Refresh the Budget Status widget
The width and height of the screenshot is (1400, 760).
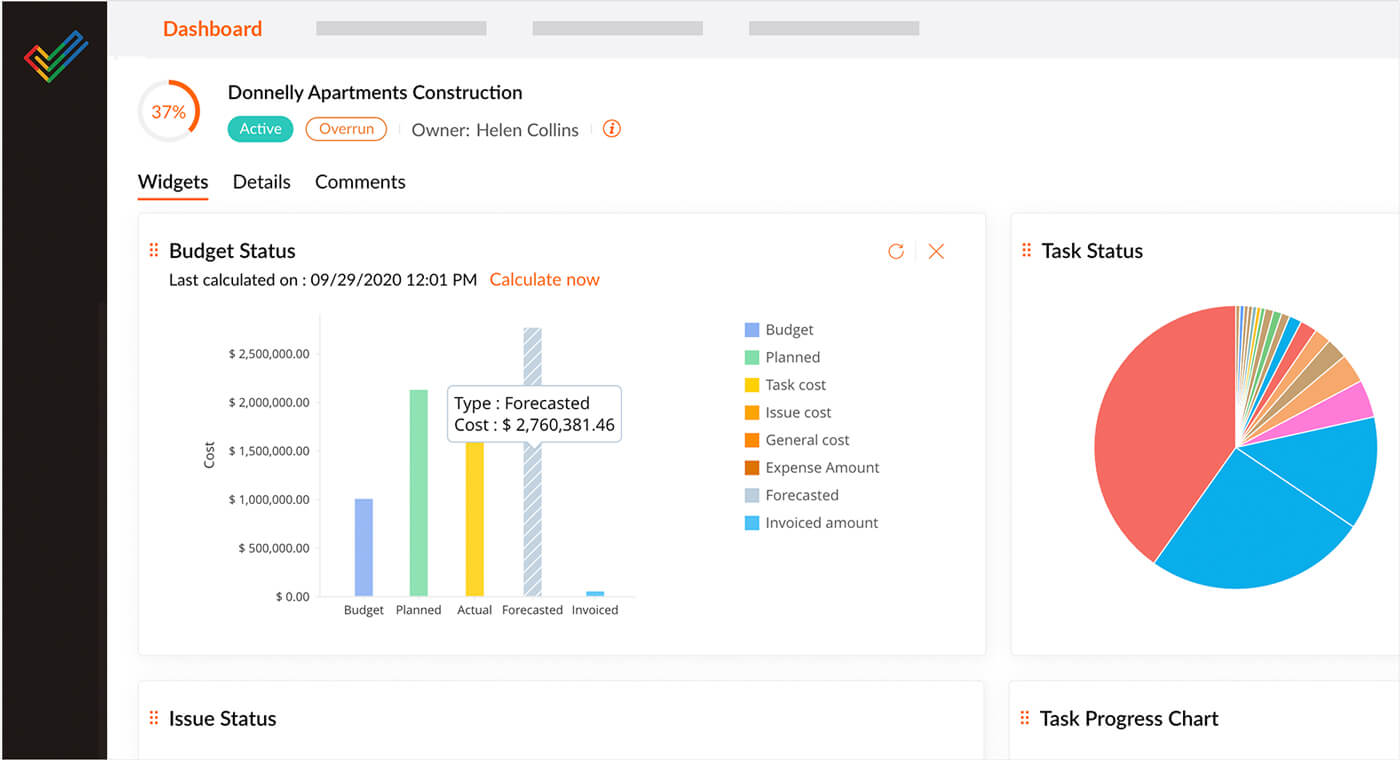[896, 251]
